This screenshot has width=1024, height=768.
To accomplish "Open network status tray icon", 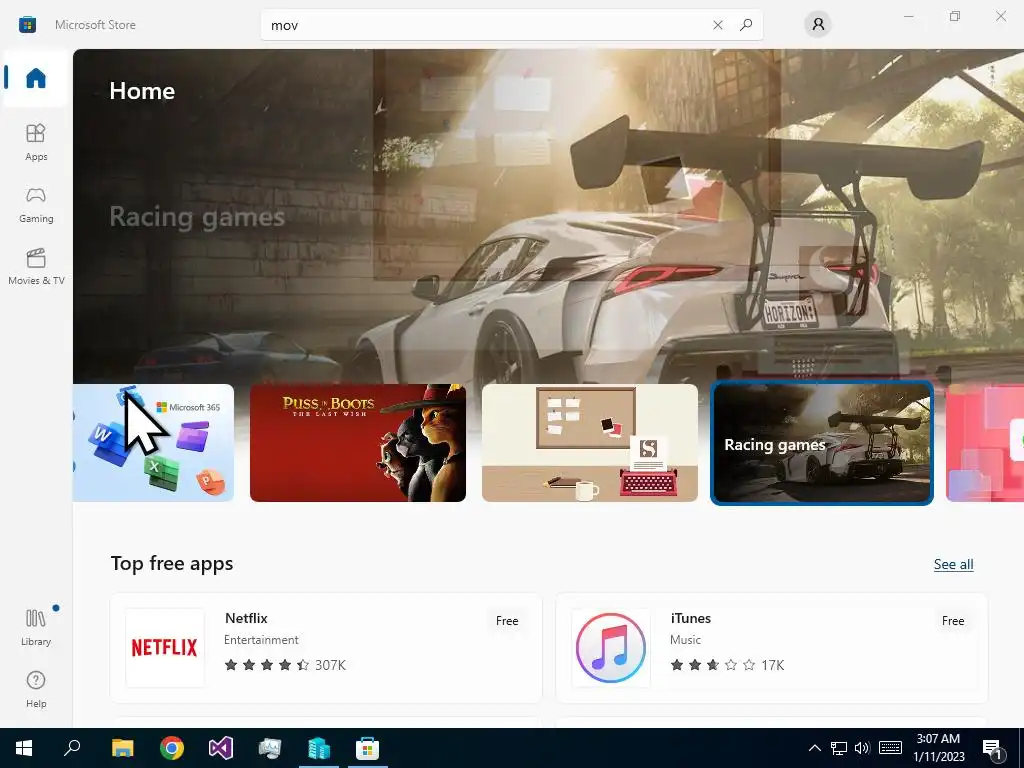I will click(x=839, y=748).
